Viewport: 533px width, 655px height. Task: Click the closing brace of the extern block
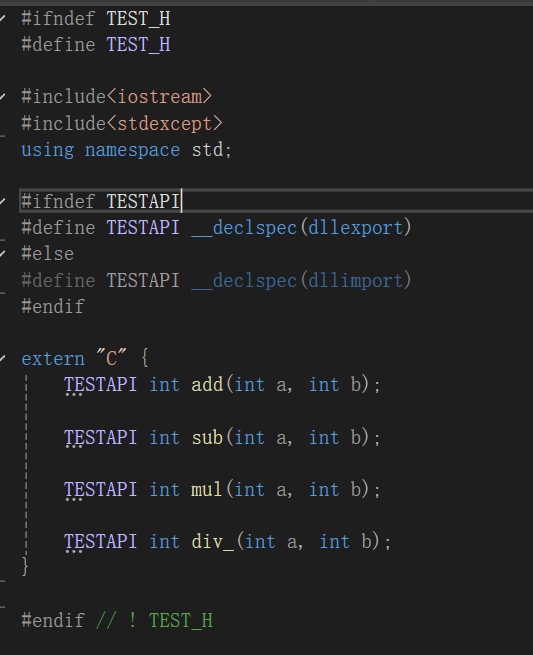click(x=25, y=566)
